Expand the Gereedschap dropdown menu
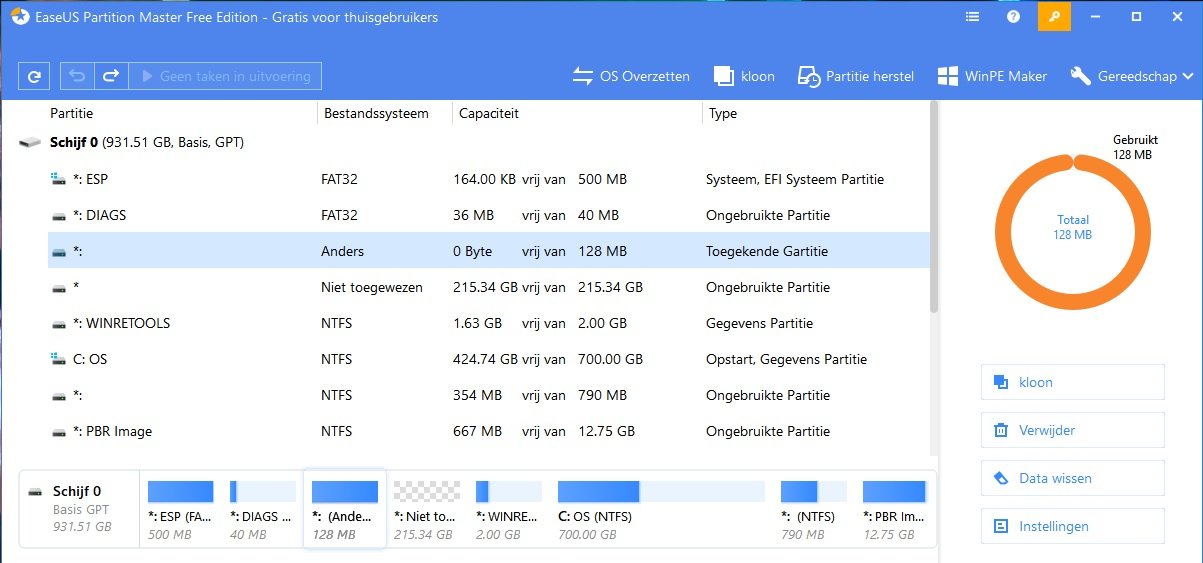 pyautogui.click(x=1131, y=76)
